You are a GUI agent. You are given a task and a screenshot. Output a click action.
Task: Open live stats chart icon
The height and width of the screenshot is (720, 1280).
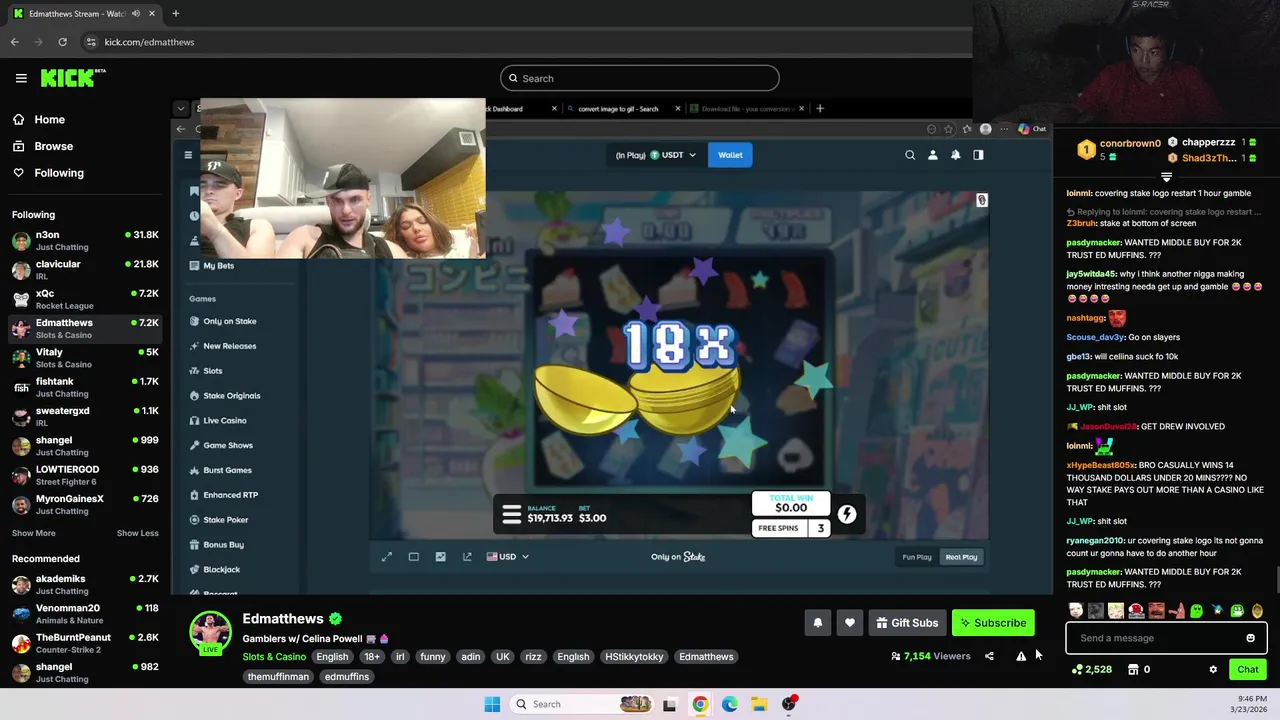(x=440, y=557)
